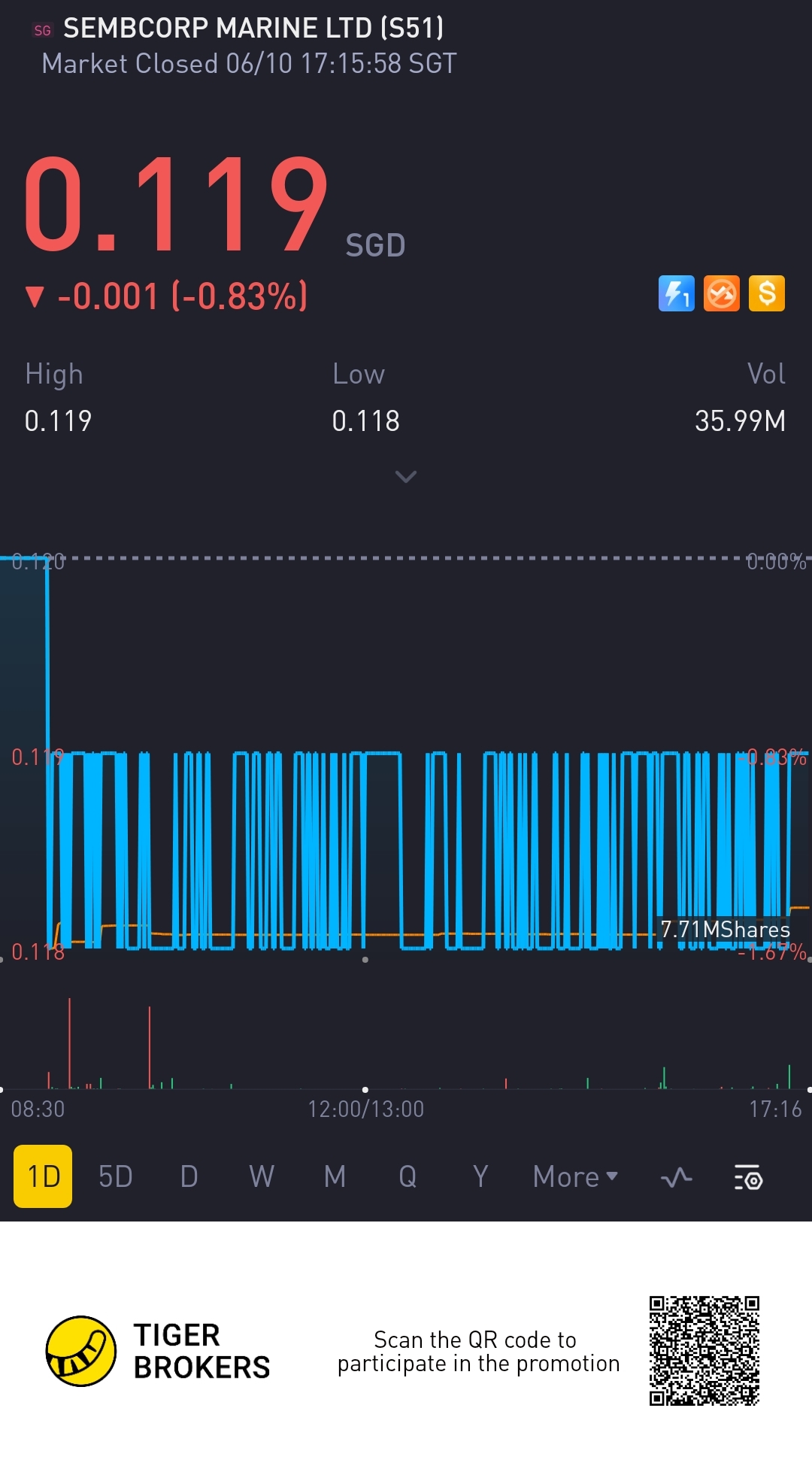
Task: Open chart settings icon with eye
Action: (748, 1177)
